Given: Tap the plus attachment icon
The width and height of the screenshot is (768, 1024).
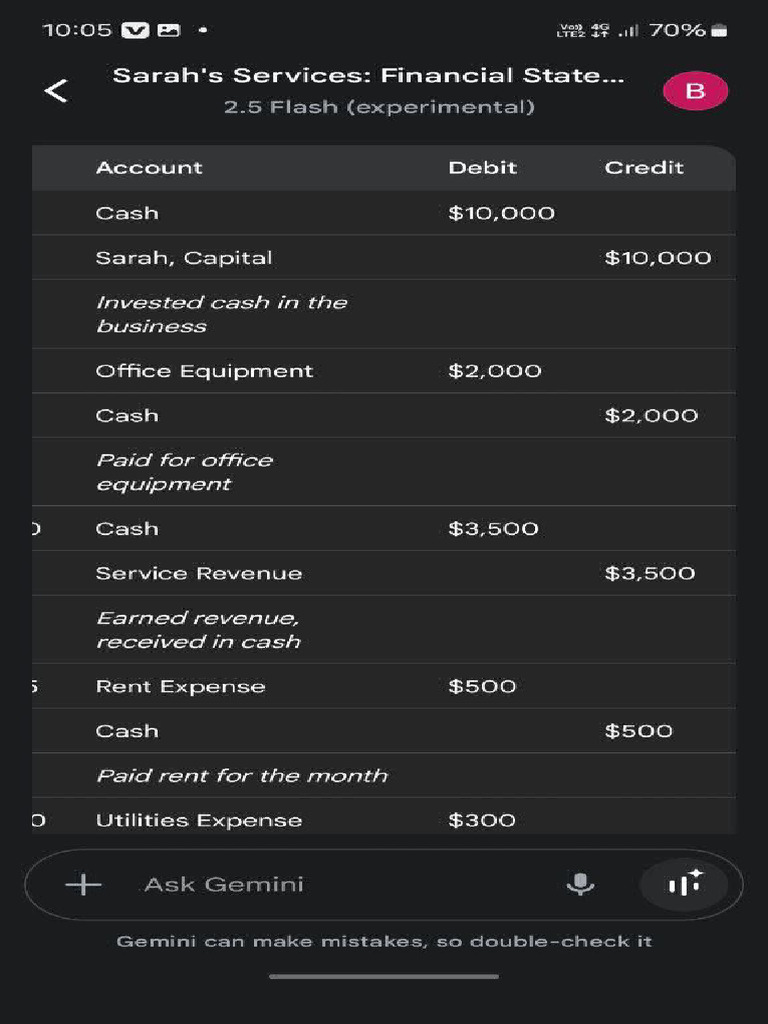Looking at the screenshot, I should coord(83,884).
